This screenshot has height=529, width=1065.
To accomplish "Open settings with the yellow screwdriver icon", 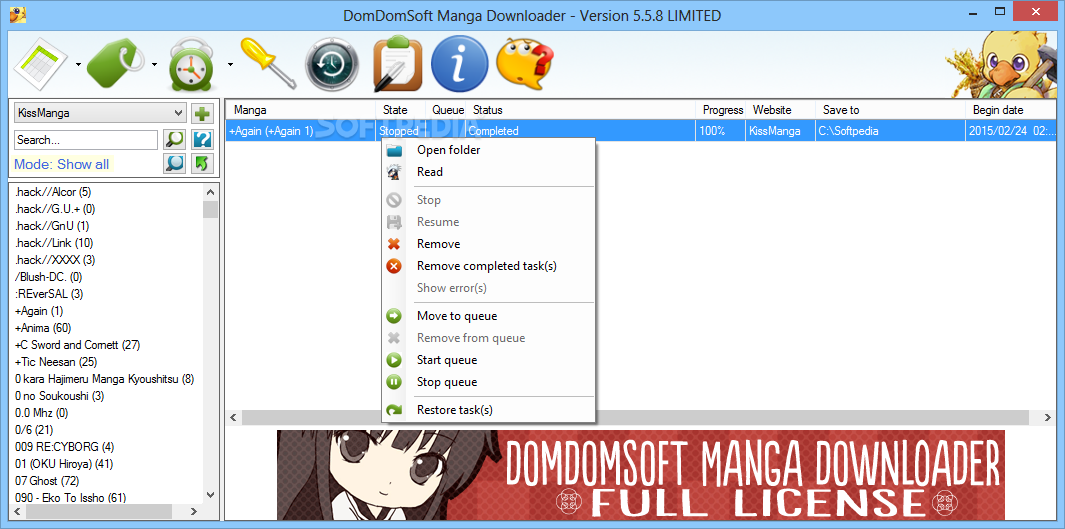I will (268, 63).
